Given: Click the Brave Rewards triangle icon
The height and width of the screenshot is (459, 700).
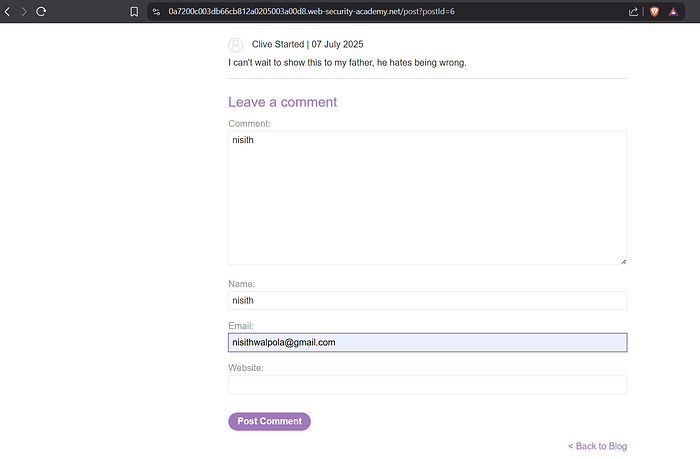Looking at the screenshot, I should coord(673,12).
